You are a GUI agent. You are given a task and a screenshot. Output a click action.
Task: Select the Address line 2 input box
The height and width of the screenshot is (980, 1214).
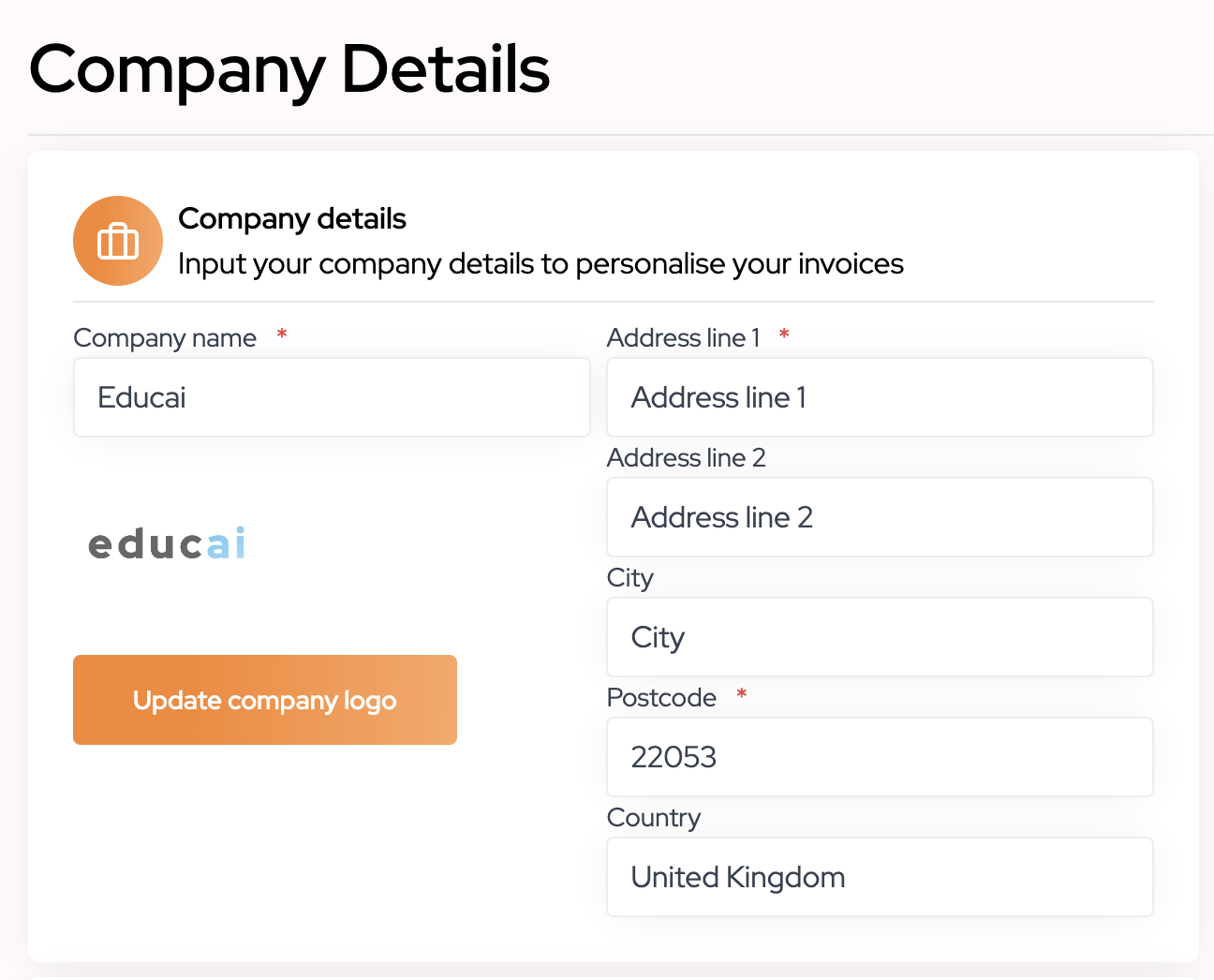[880, 517]
